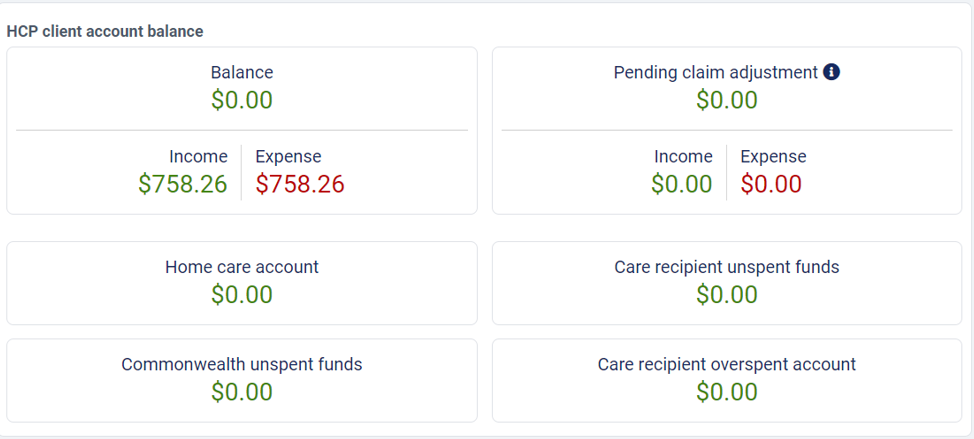Click the Pending claim adjustment label
Viewport: 974px width, 439px height.
pos(716,73)
